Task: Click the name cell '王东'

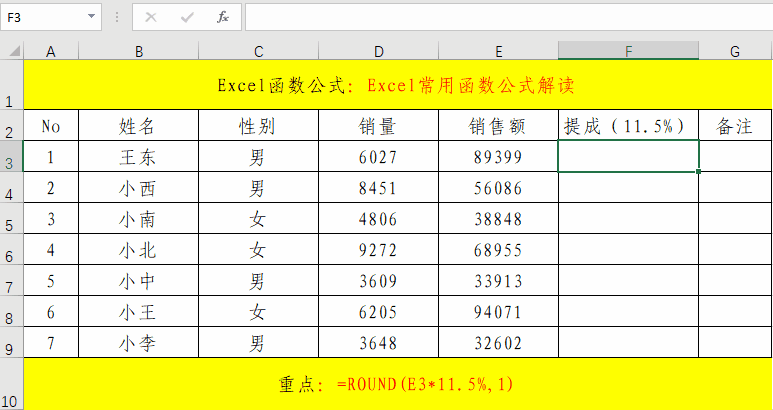Action: pyautogui.click(x=139, y=157)
